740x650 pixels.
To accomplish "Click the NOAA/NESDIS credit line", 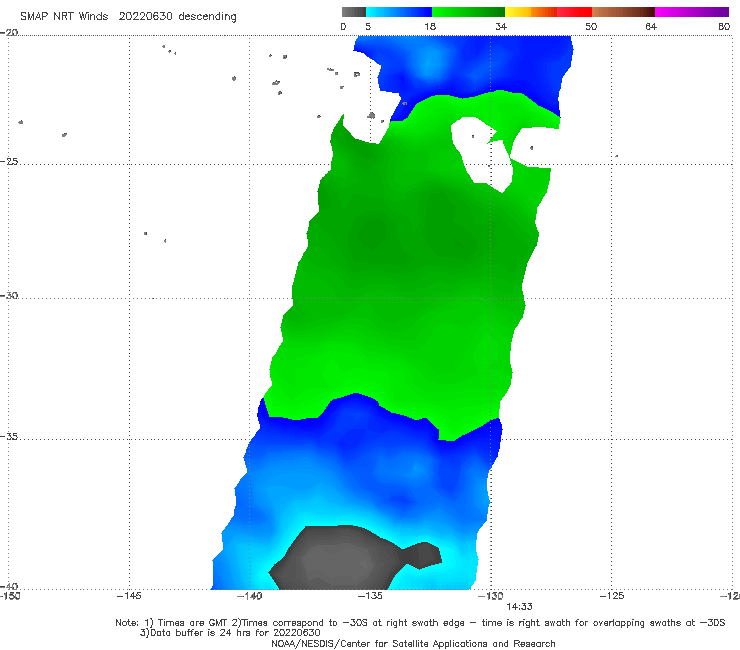I will 413,643.
